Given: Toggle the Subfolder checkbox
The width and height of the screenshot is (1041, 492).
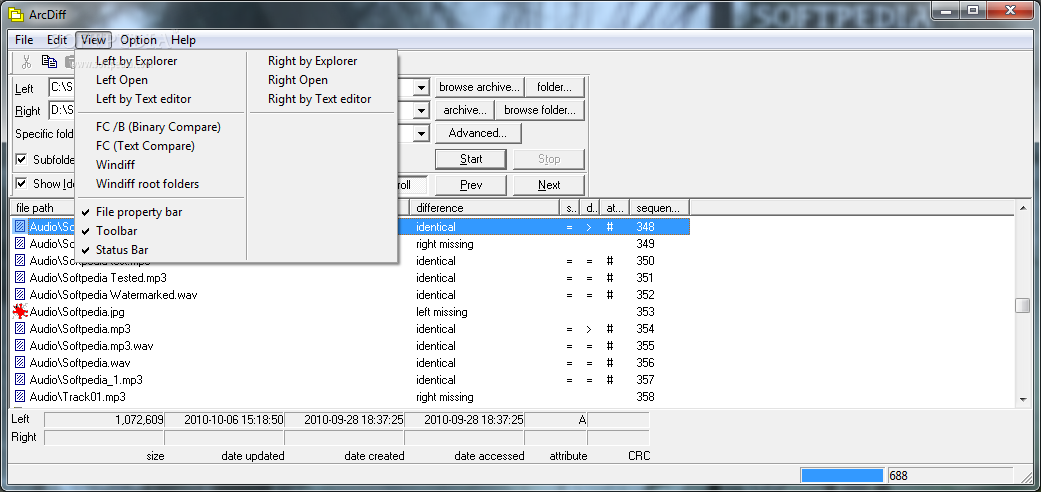Looking at the screenshot, I should click(21, 159).
